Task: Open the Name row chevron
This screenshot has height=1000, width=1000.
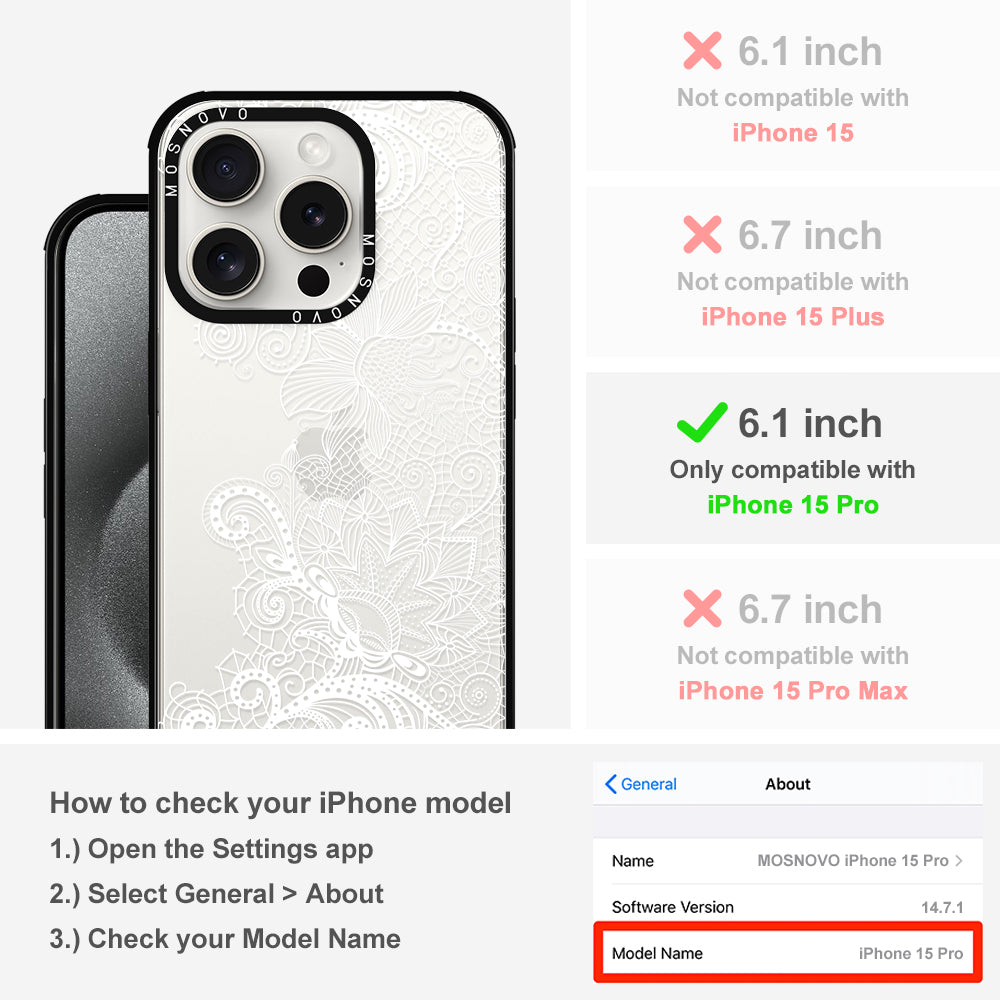Action: pyautogui.click(x=959, y=860)
